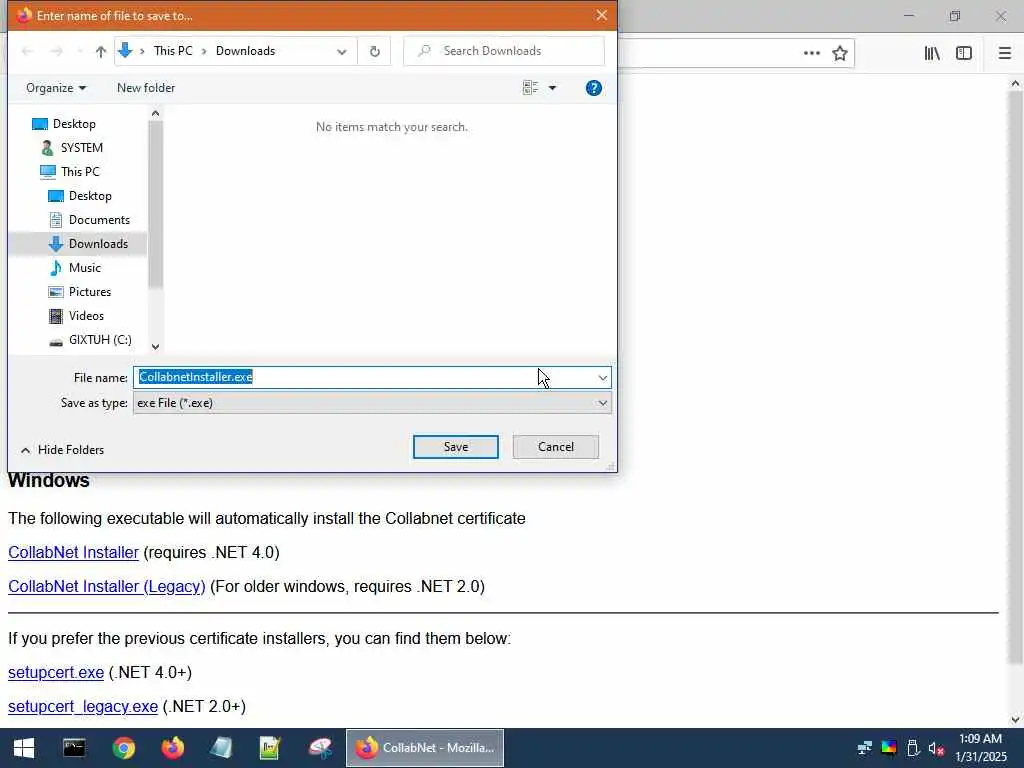The width and height of the screenshot is (1024, 768).
Task: Click the CollabNet Installer (Legacy) link
Action: point(106,586)
